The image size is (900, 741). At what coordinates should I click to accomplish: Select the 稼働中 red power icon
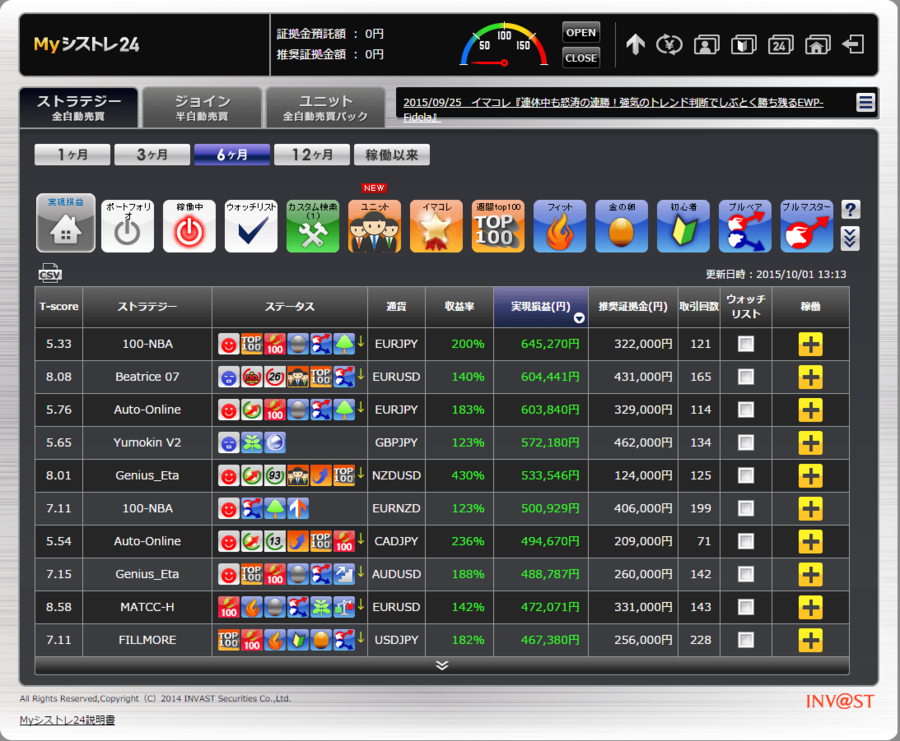[189, 227]
